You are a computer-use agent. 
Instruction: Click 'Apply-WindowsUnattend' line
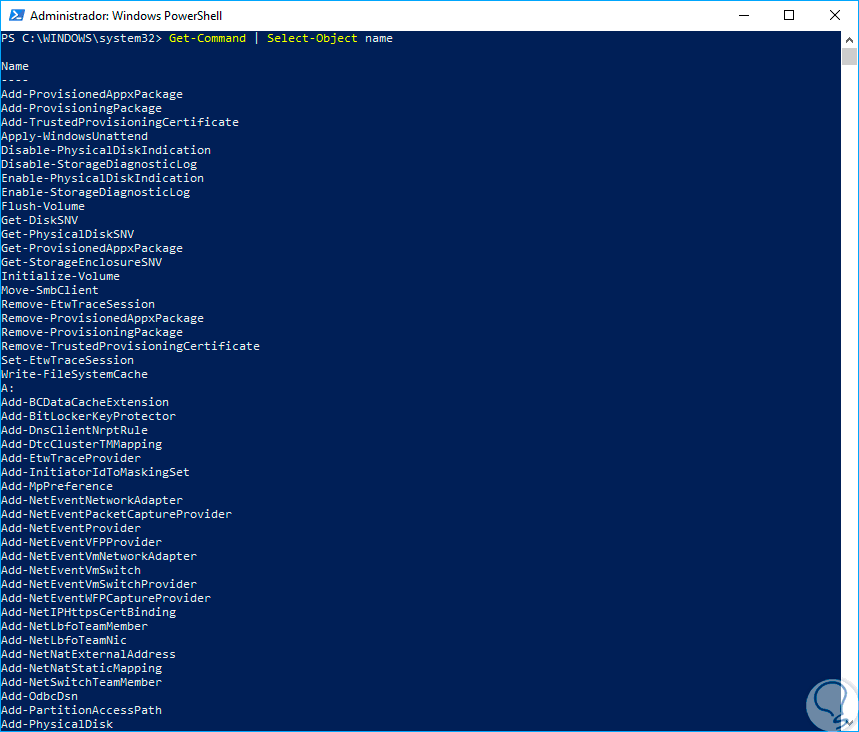75,136
